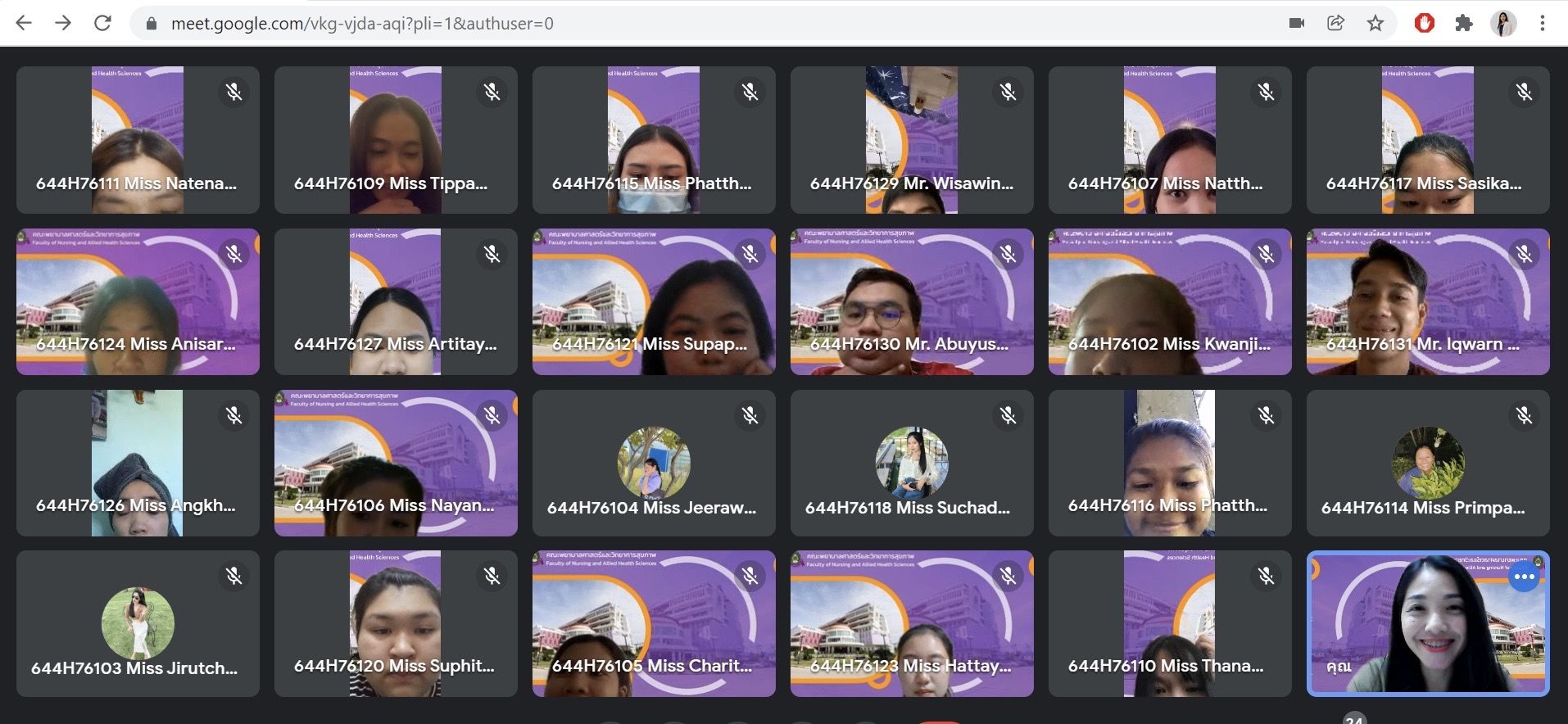Screen dimensions: 1568x724
Task: Click the site padlock info icon
Action: coord(151,24)
